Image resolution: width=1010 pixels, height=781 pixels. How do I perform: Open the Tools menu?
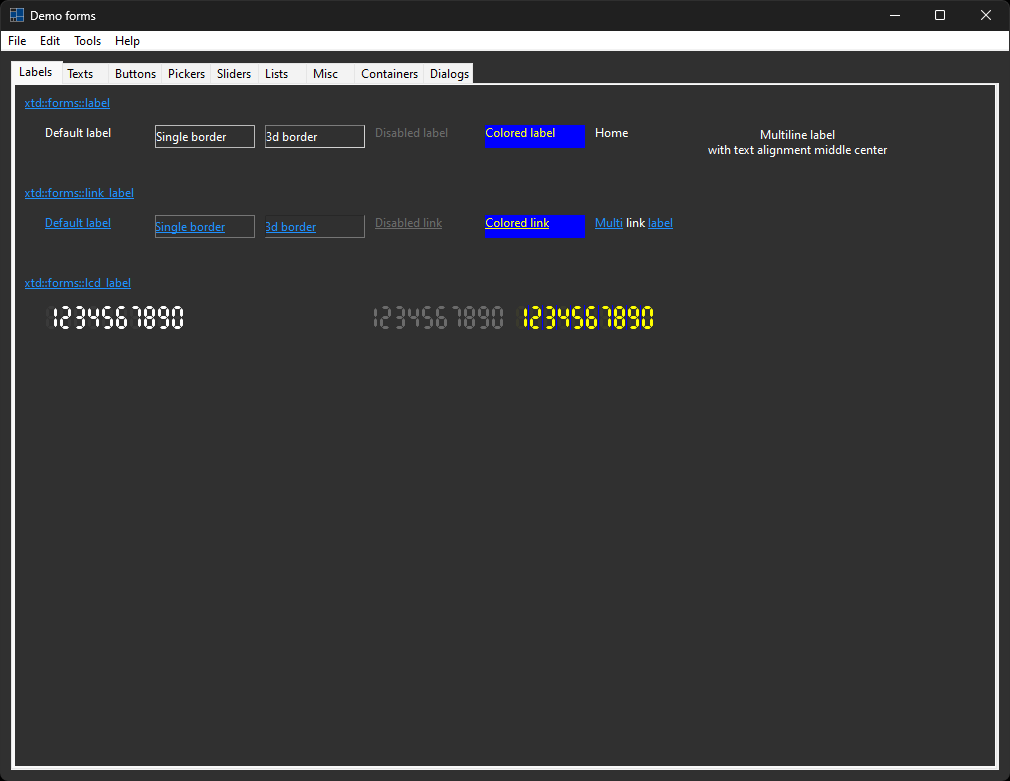coord(87,41)
